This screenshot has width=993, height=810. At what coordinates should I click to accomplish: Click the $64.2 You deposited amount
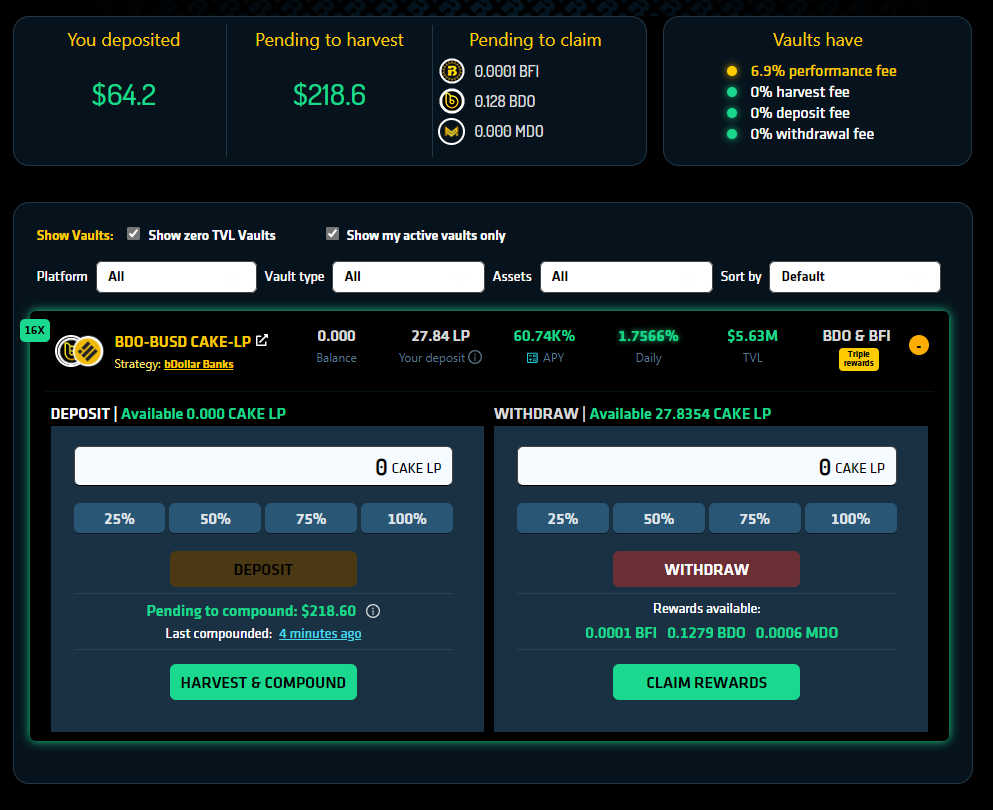click(123, 95)
